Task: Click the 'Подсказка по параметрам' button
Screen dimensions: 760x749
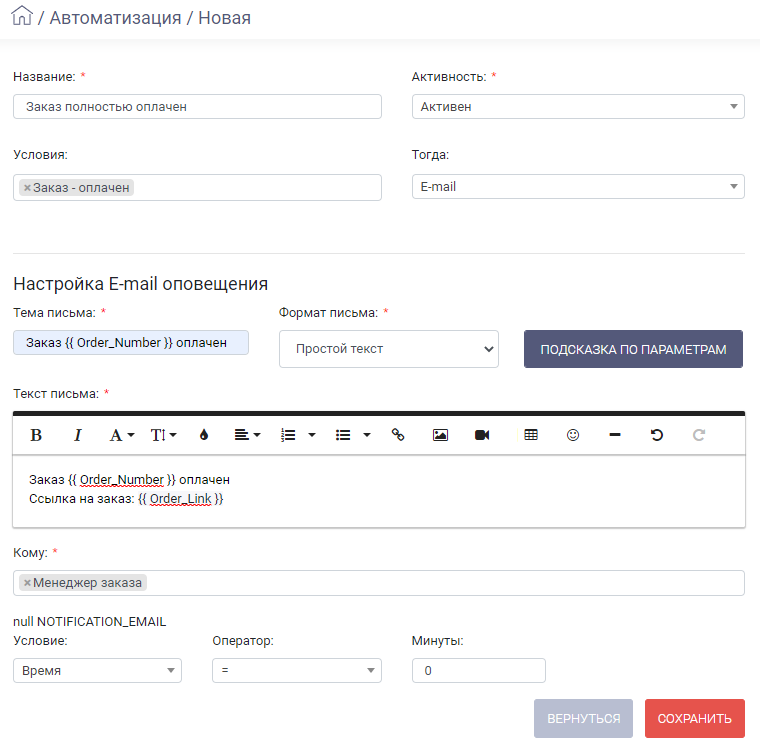Action: tap(633, 349)
